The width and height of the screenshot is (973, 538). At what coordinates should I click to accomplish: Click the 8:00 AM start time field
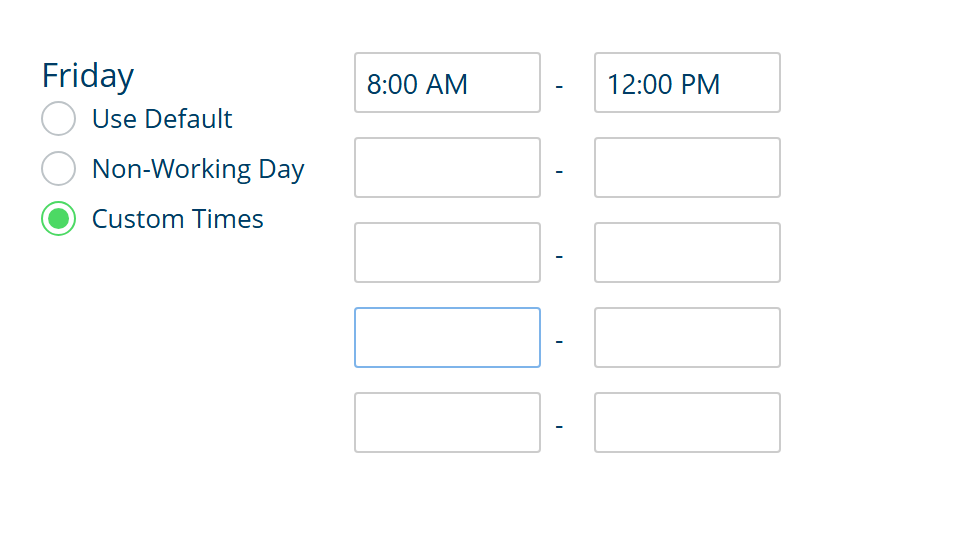(447, 83)
